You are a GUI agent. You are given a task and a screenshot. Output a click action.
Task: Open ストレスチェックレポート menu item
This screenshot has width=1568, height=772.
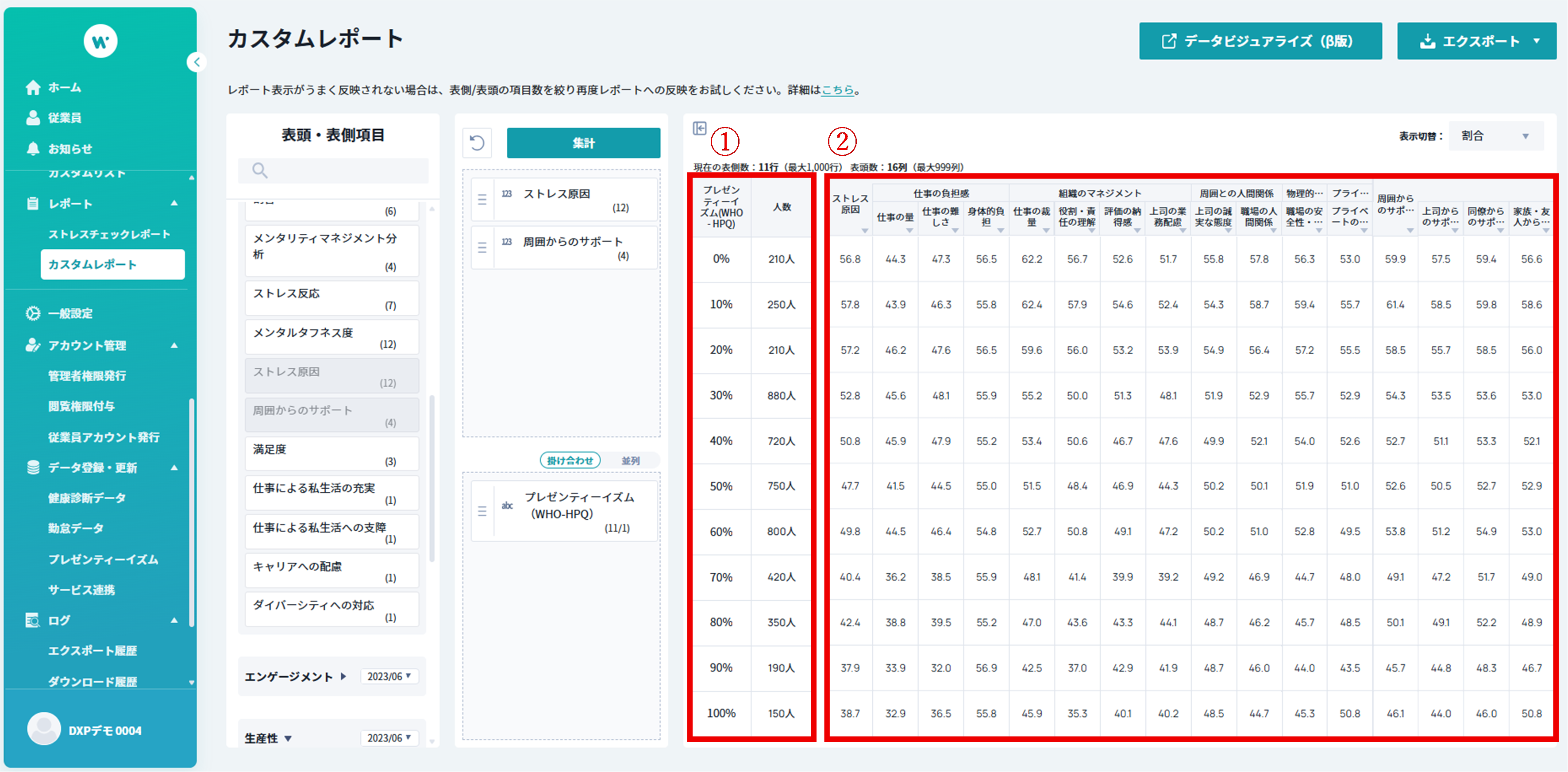point(110,235)
